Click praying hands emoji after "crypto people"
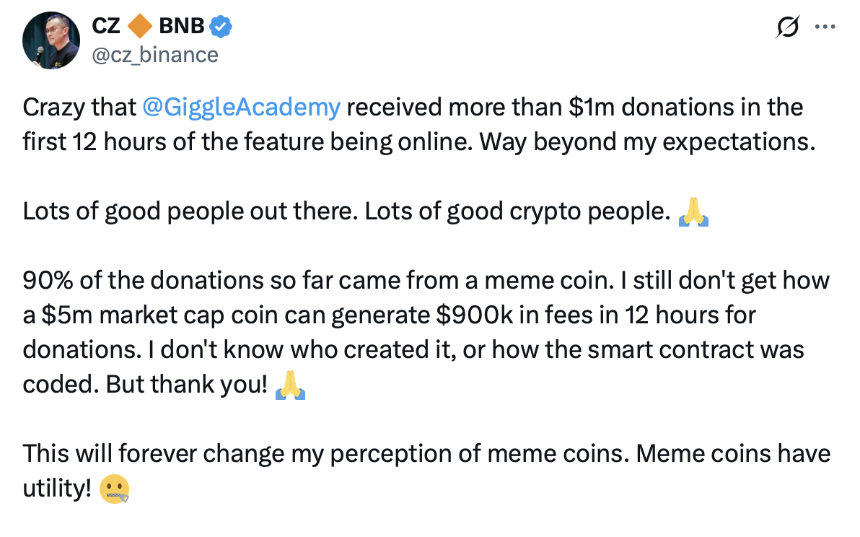This screenshot has height=537, width=860. [693, 211]
